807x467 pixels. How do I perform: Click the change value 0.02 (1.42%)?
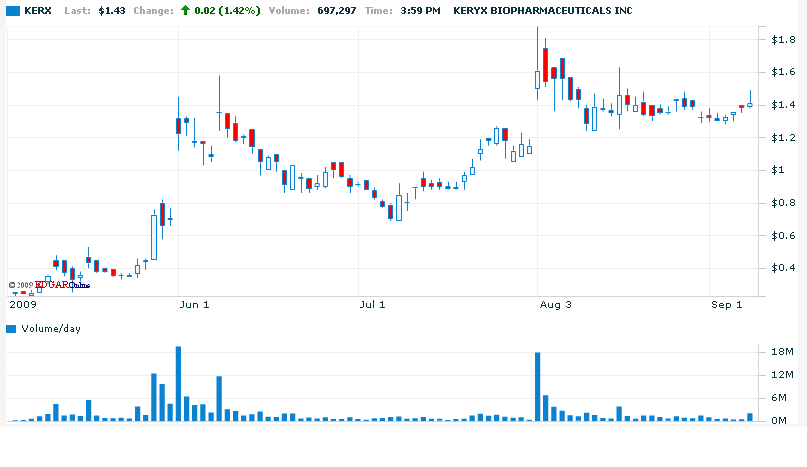click(x=227, y=11)
